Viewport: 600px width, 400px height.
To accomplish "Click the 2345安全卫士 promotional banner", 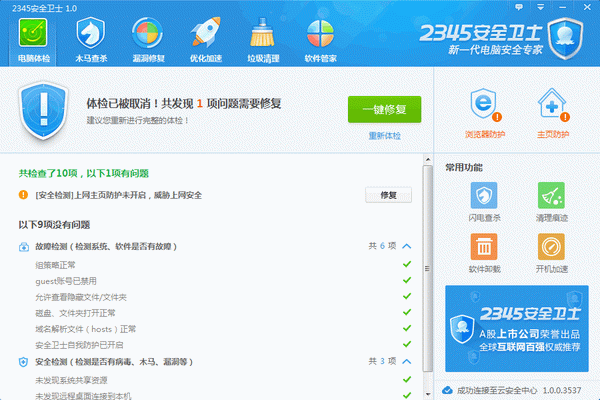I will point(517,326).
